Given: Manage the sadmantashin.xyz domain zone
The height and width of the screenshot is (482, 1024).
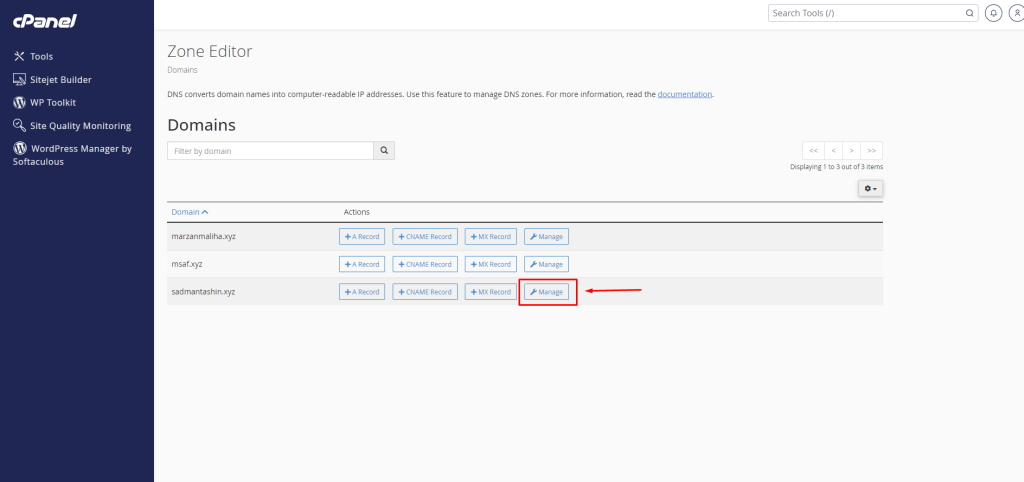Looking at the screenshot, I should click(546, 292).
